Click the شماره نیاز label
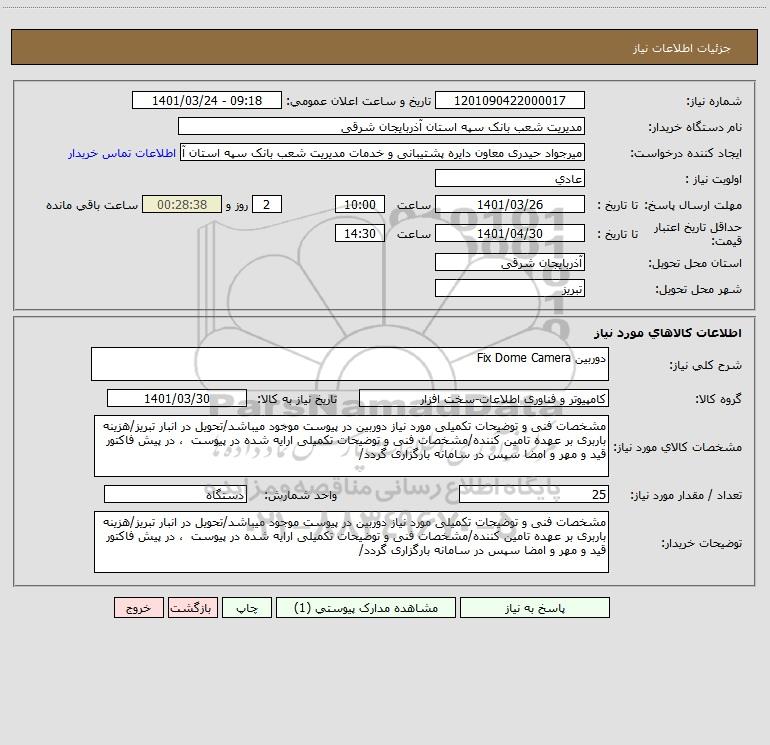Viewport: 770px width, 745px height. pos(714,102)
